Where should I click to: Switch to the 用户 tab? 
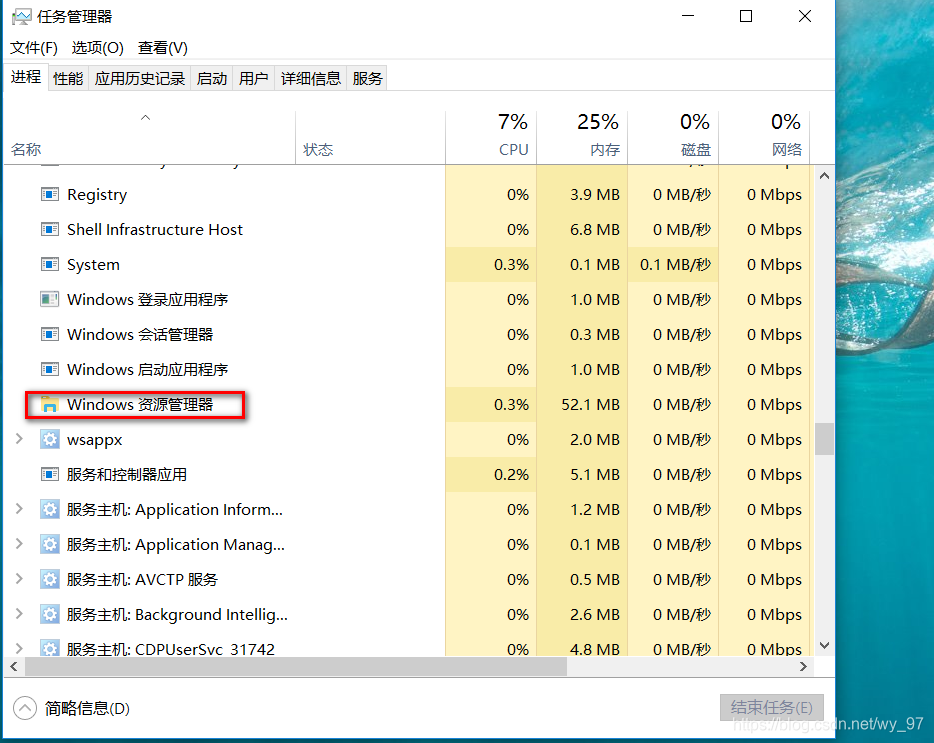tap(254, 79)
